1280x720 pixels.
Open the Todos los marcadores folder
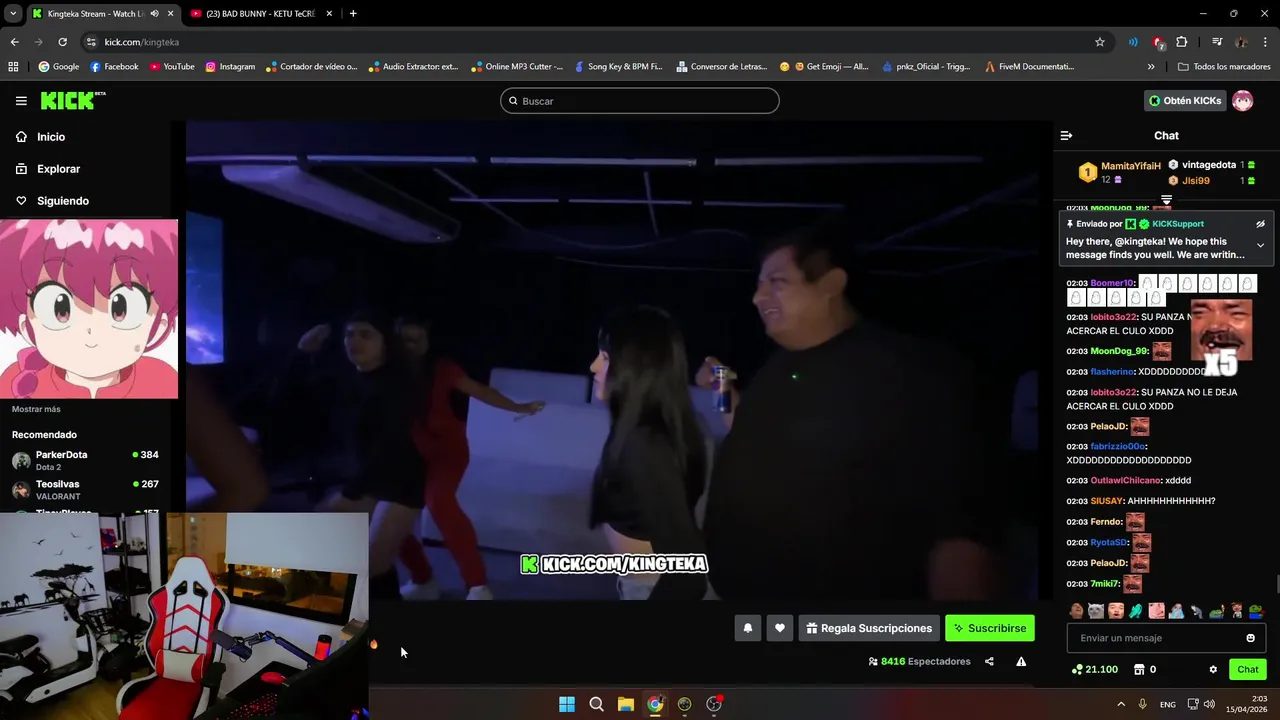(x=1224, y=67)
